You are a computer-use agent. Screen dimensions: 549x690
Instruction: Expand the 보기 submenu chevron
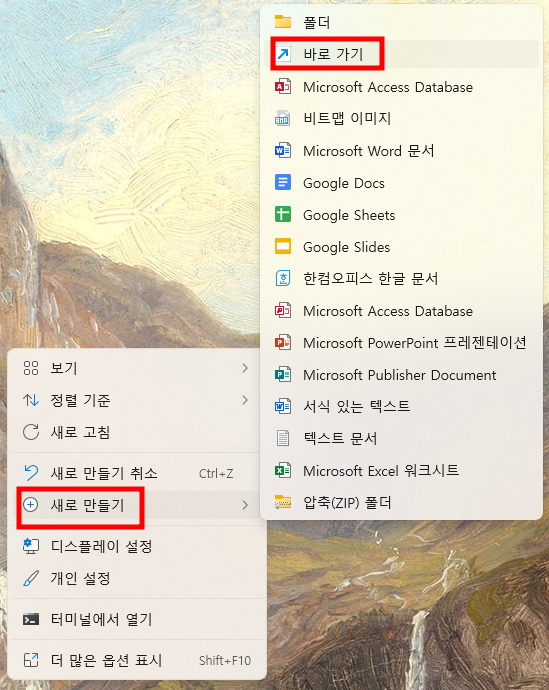pos(245,368)
